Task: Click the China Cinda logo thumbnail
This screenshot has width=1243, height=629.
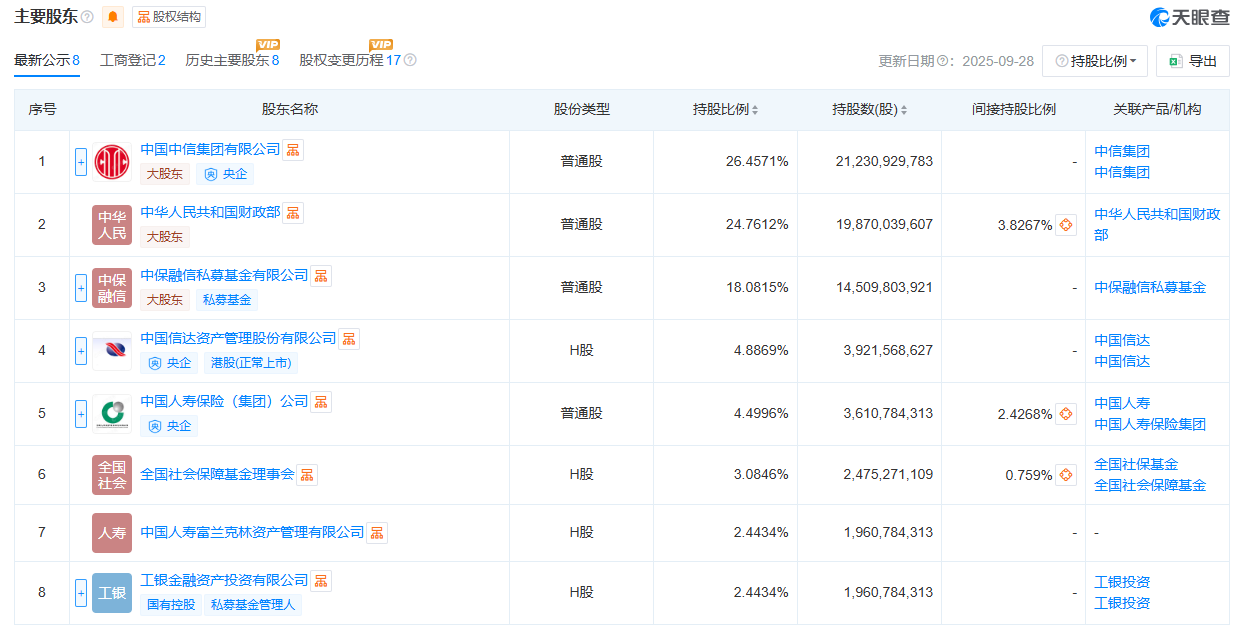Action: [112, 351]
